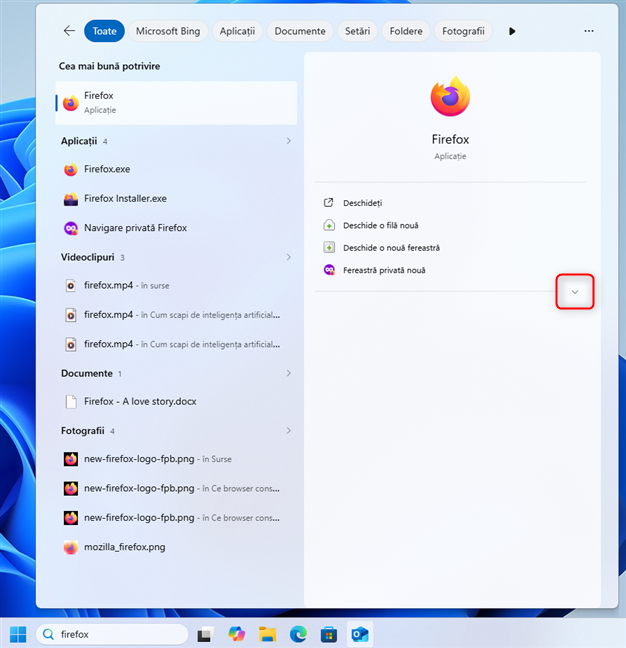Expand the Documente results section

tap(288, 373)
